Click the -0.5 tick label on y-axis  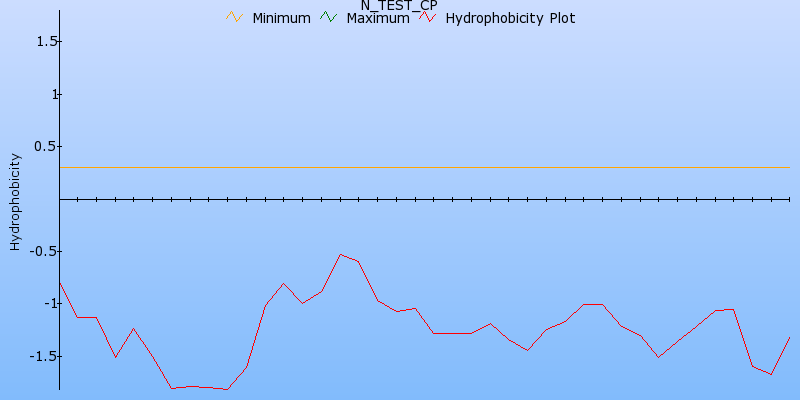point(42,251)
